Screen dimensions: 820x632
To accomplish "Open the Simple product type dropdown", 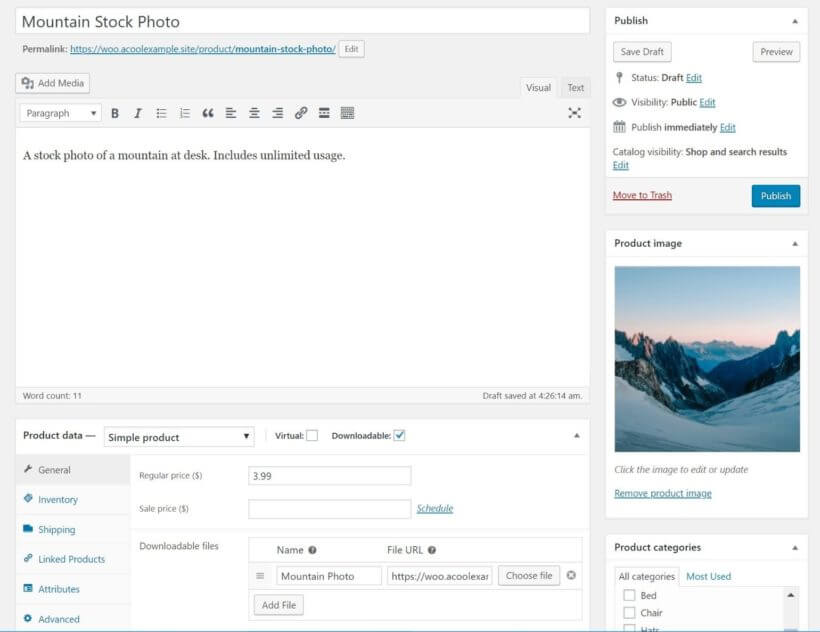I will coord(178,437).
